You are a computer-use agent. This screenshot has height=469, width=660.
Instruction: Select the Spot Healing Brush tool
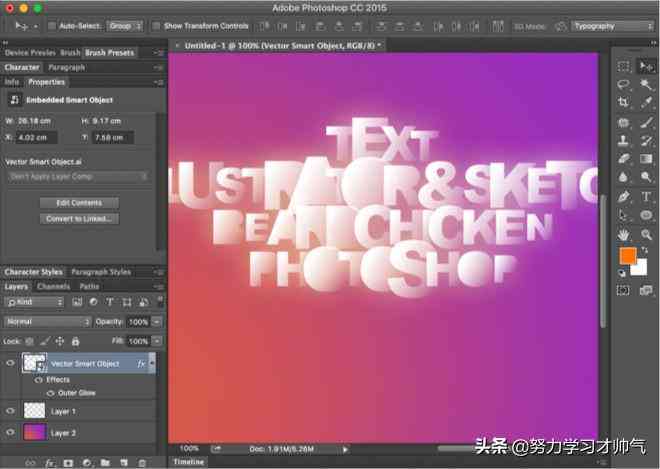point(624,123)
